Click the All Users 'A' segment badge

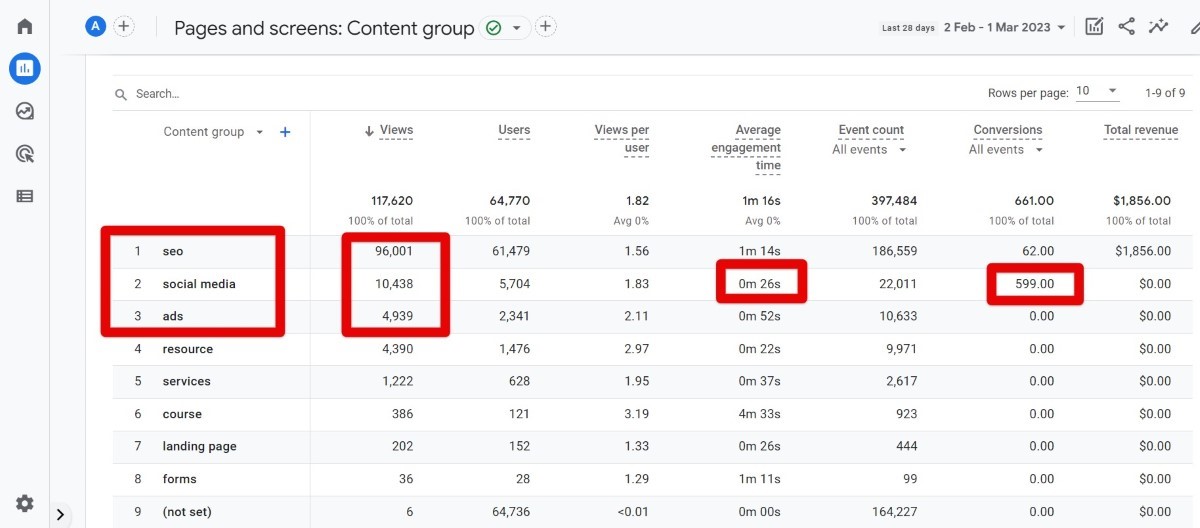coord(96,27)
